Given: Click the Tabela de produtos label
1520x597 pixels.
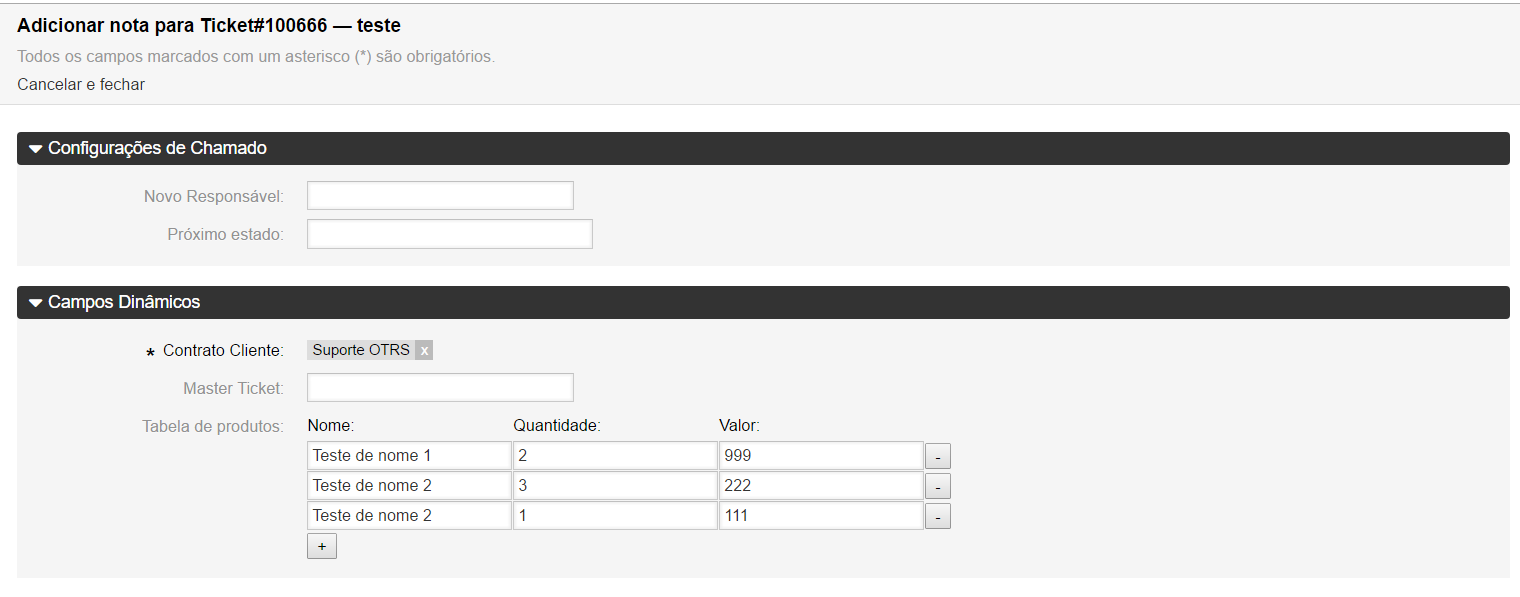Looking at the screenshot, I should 211,425.
